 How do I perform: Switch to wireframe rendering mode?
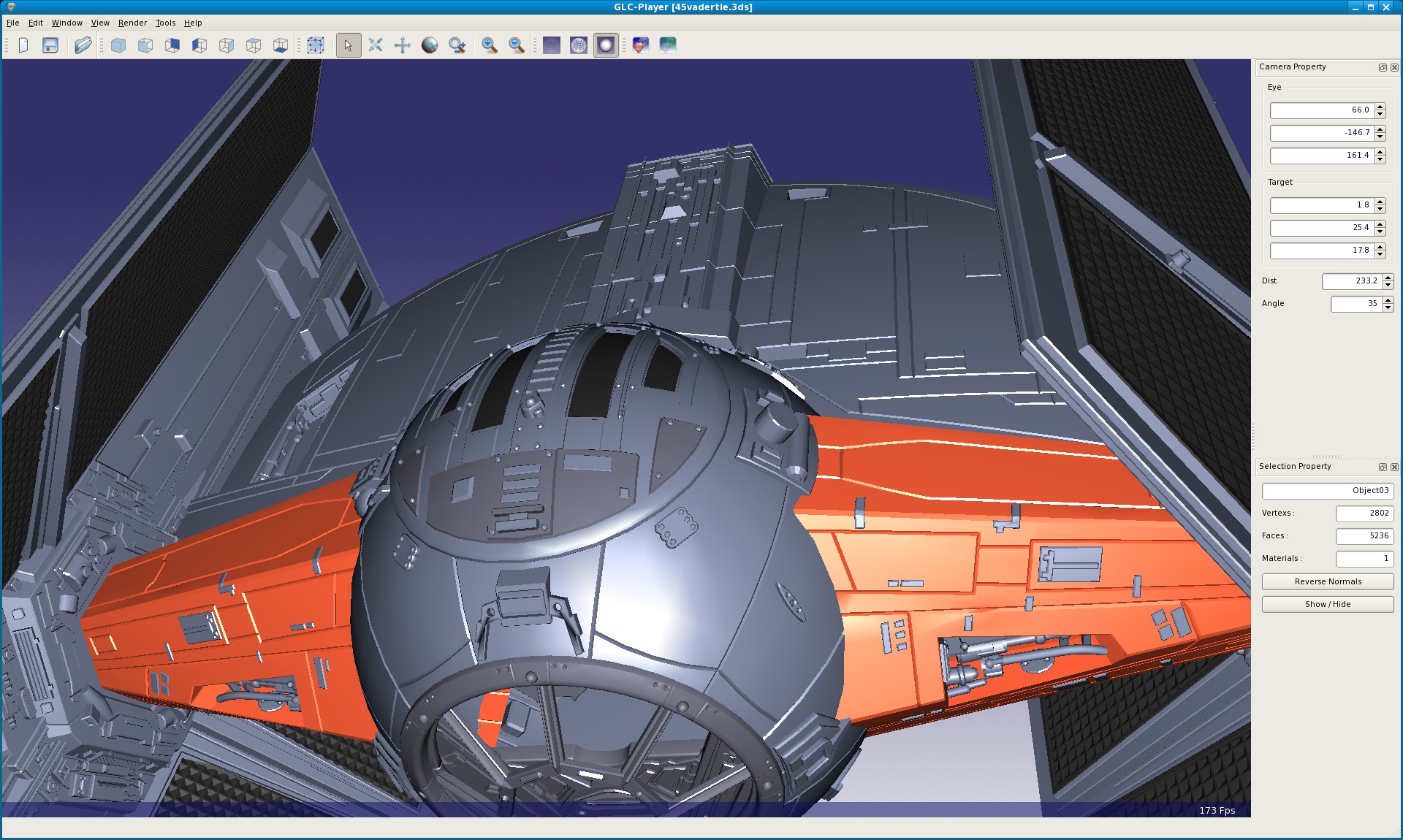tap(579, 45)
